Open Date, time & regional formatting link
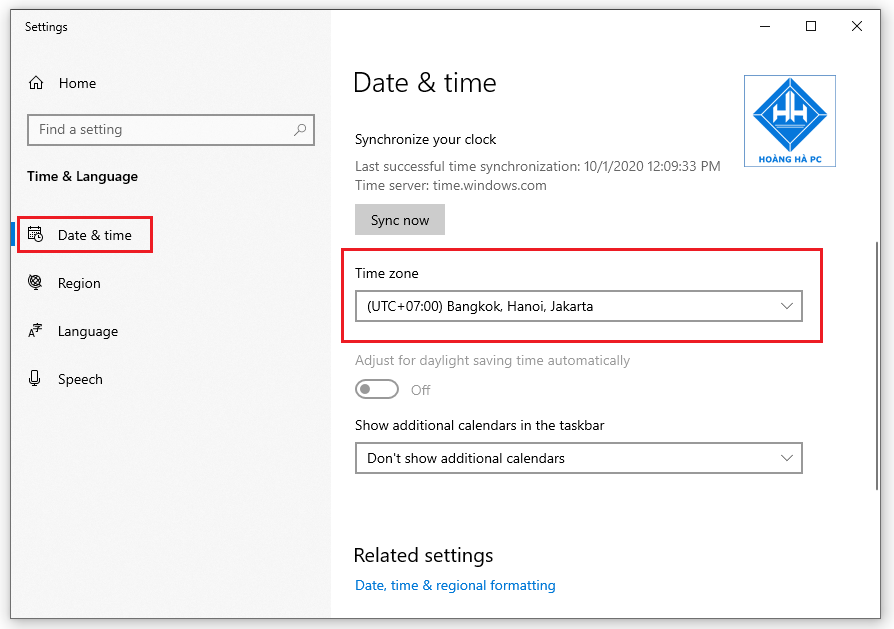 (455, 585)
